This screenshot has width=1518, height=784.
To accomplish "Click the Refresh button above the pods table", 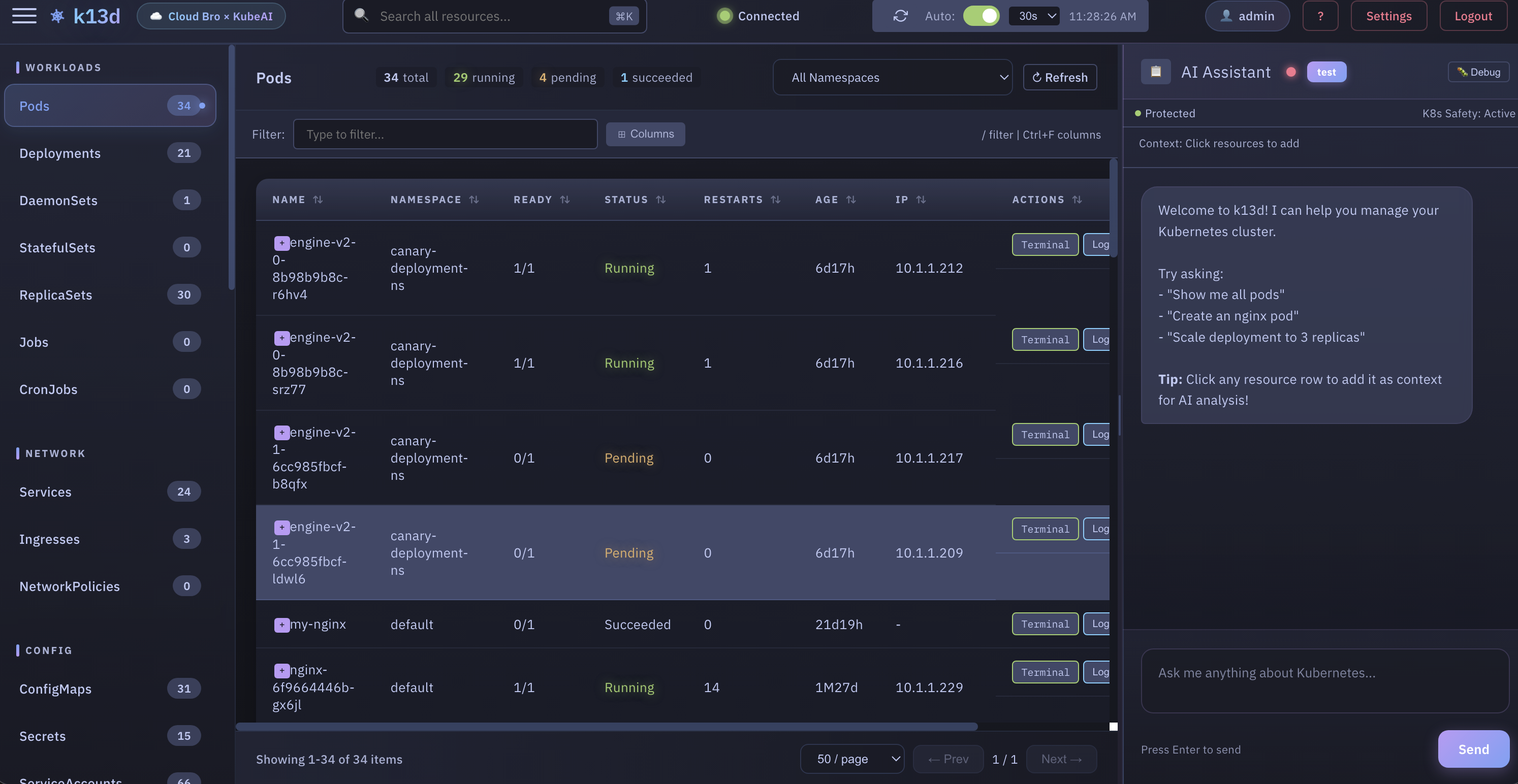I will click(1060, 77).
